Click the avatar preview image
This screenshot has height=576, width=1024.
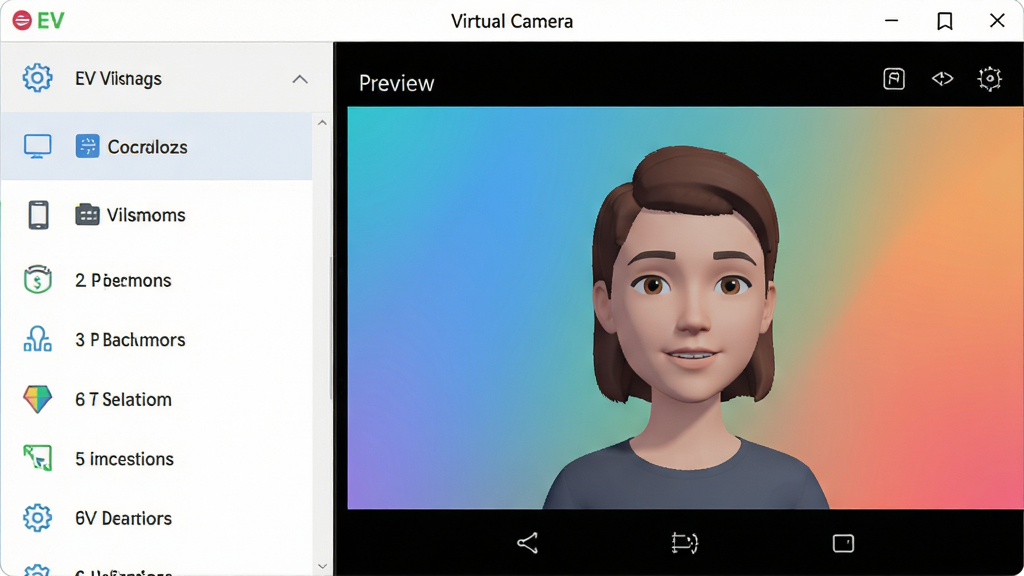[685, 308]
